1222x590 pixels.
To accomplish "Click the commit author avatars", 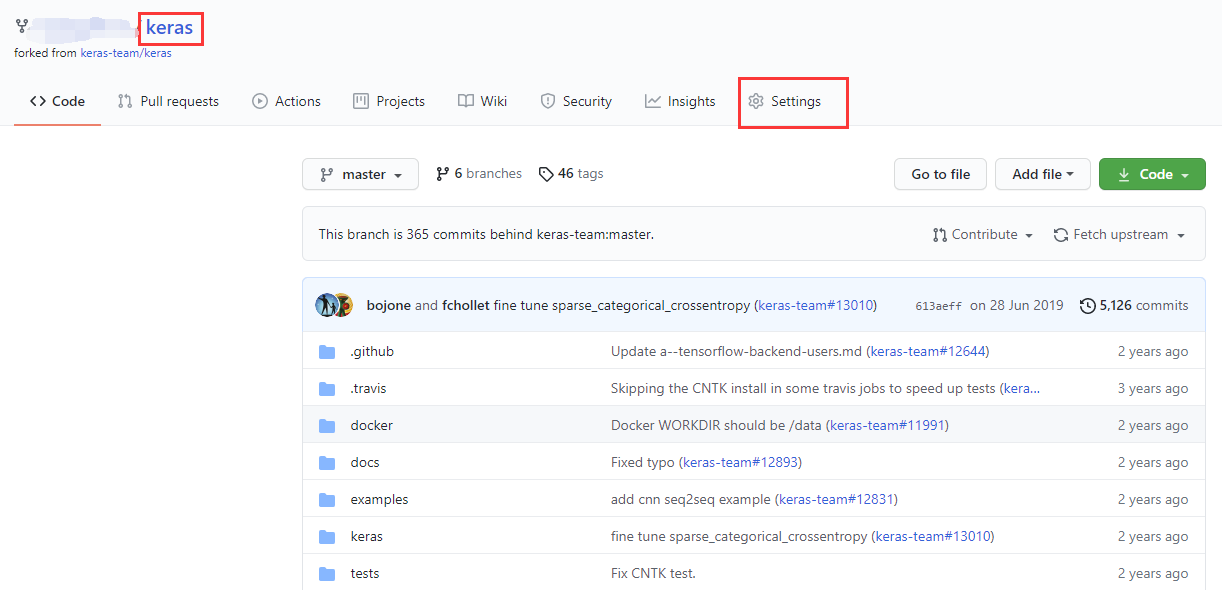I will [x=334, y=305].
